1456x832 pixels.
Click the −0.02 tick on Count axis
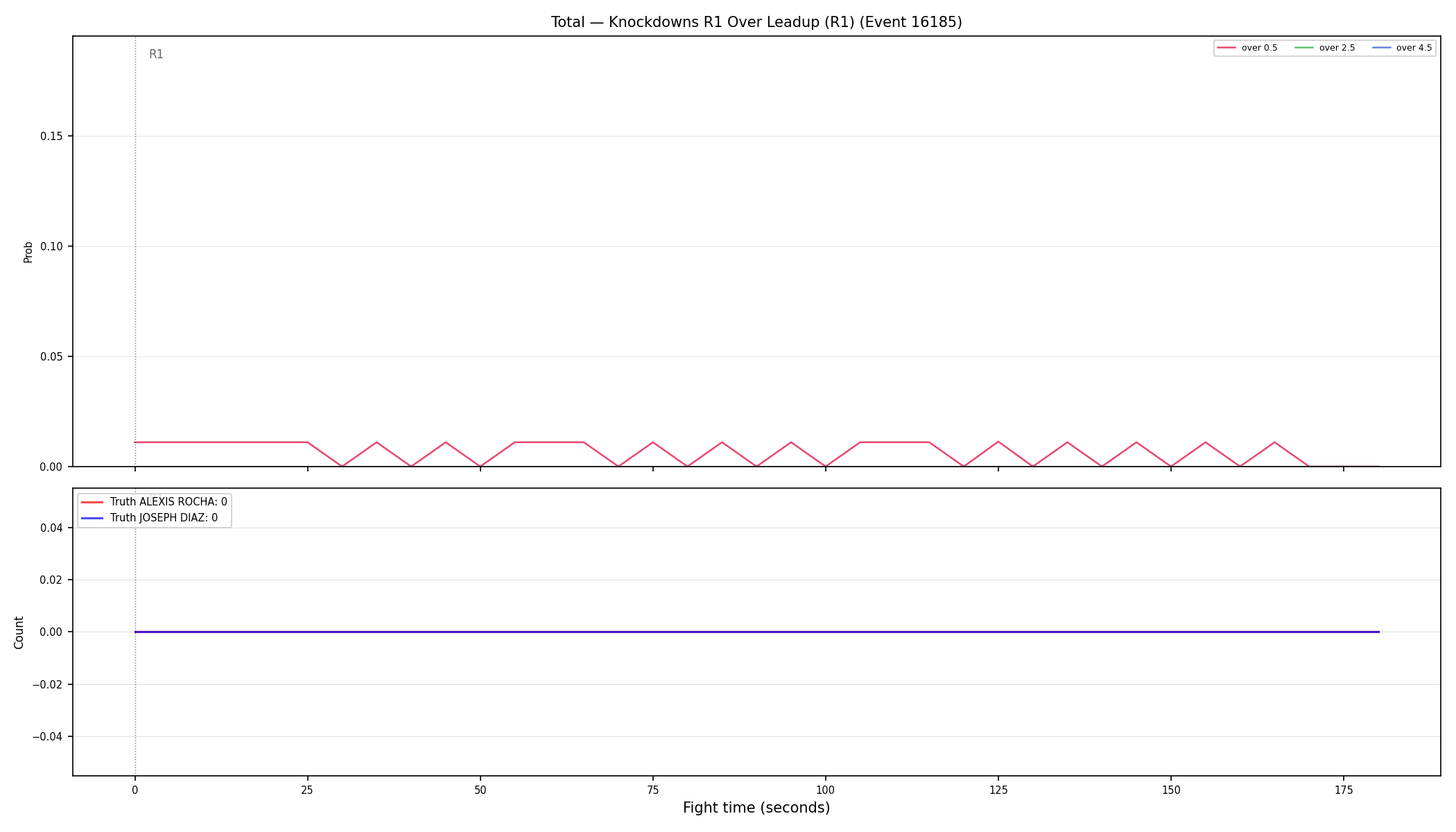48,685
